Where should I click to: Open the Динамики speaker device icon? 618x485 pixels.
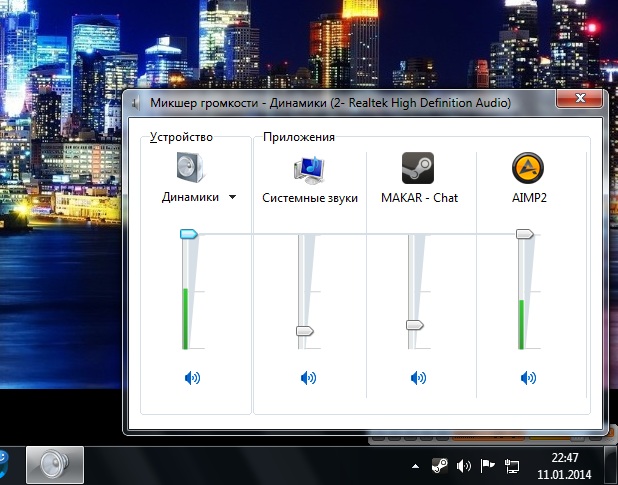pos(190,167)
